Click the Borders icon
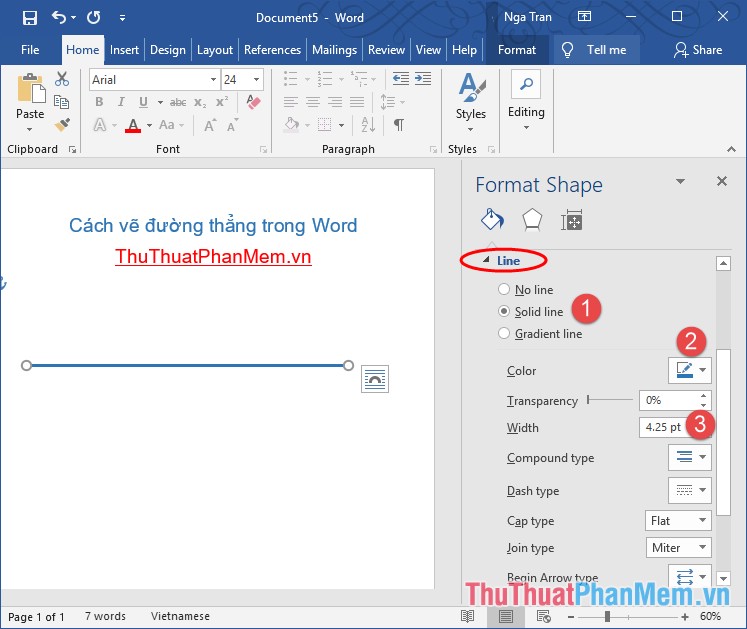 pyautogui.click(x=324, y=125)
